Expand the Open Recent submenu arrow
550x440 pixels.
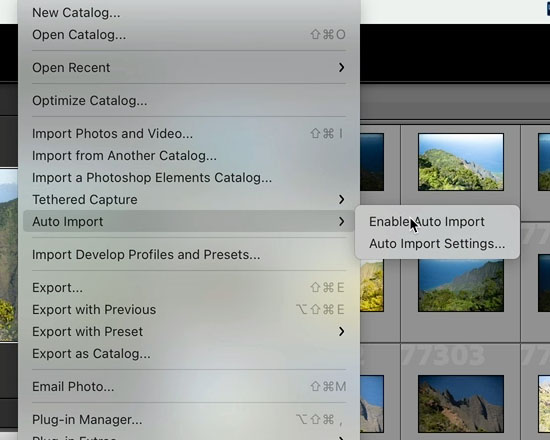341,67
